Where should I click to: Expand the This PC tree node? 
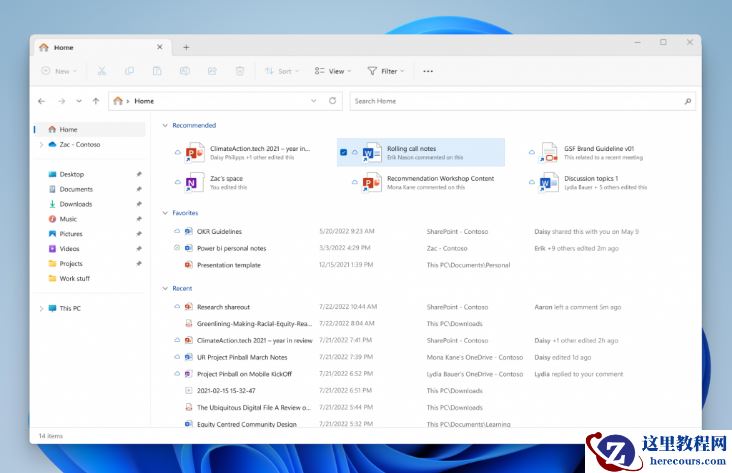42,308
